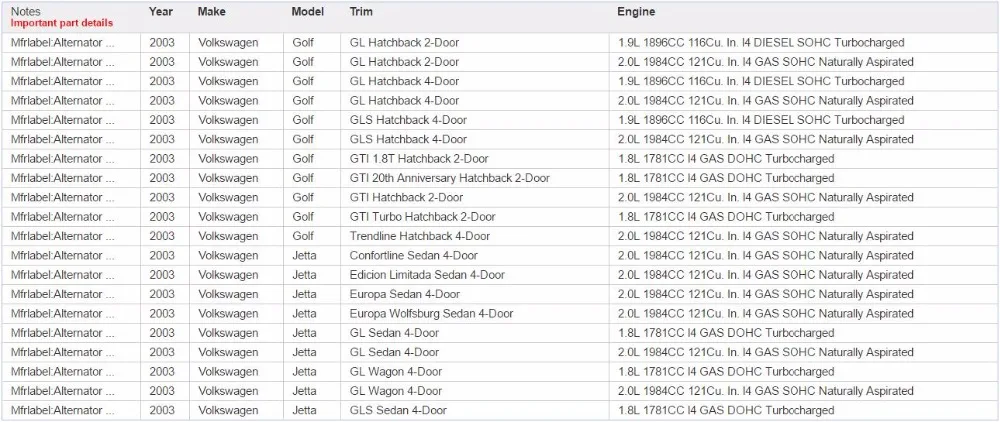Click the Model column header
Screen dimensions: 1000x422
(x=307, y=11)
